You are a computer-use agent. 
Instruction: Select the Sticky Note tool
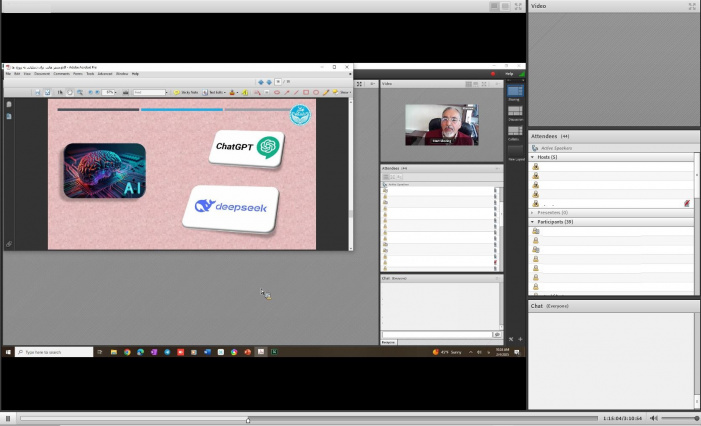(x=186, y=93)
